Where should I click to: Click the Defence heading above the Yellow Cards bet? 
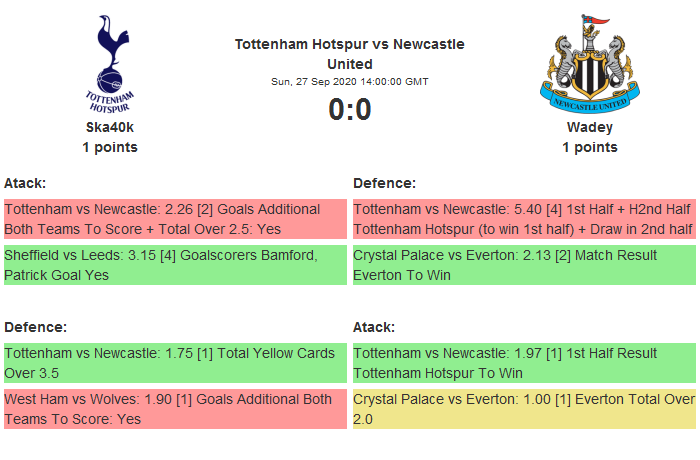tap(35, 327)
